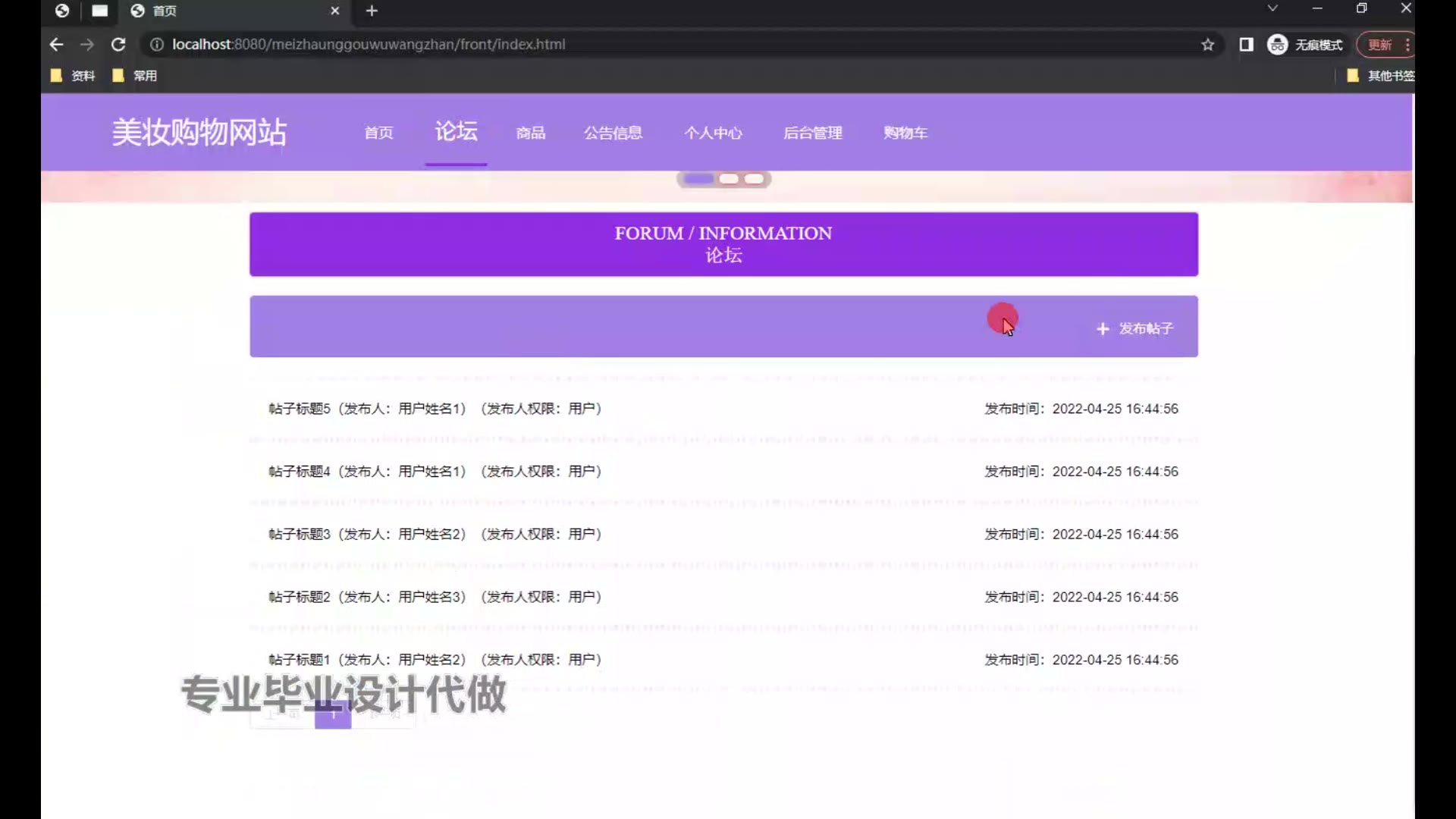Click the site info icon in address bar
Screen dimensions: 1456x819
tap(157, 45)
